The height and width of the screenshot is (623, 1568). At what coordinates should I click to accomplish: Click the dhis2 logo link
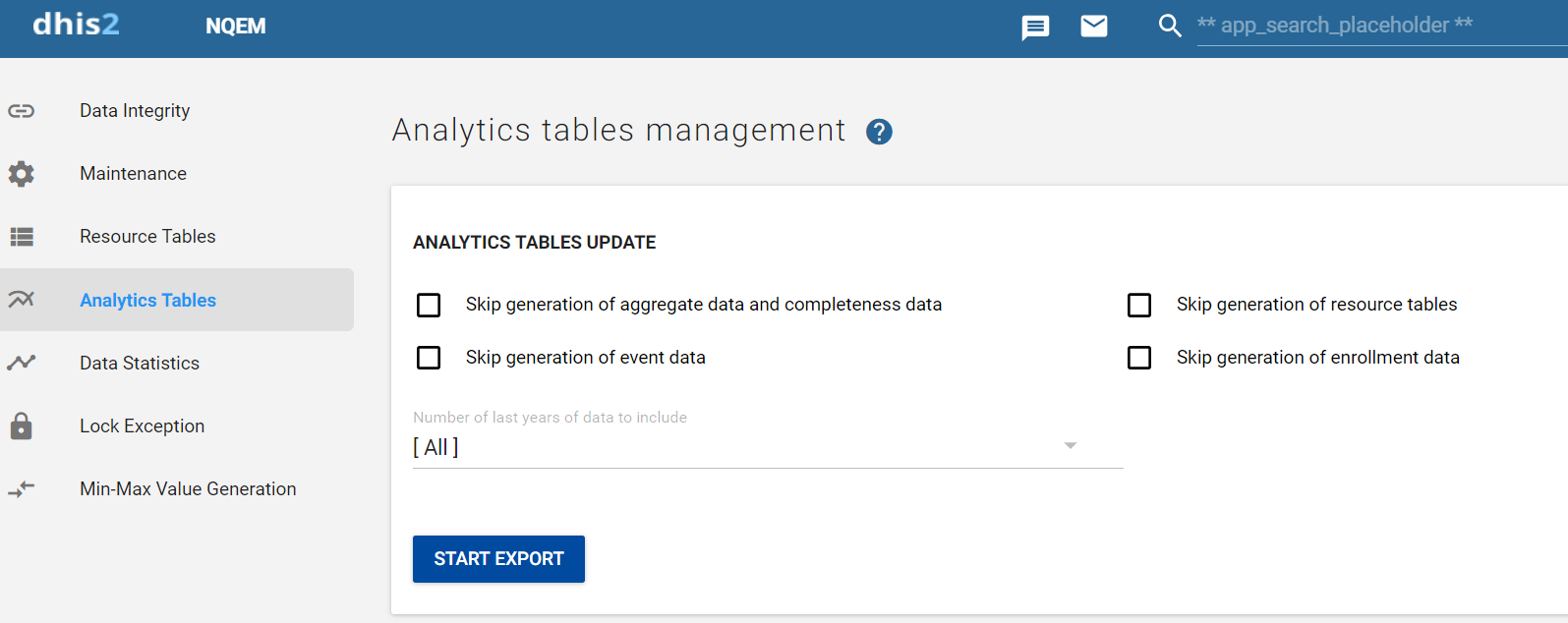point(76,24)
